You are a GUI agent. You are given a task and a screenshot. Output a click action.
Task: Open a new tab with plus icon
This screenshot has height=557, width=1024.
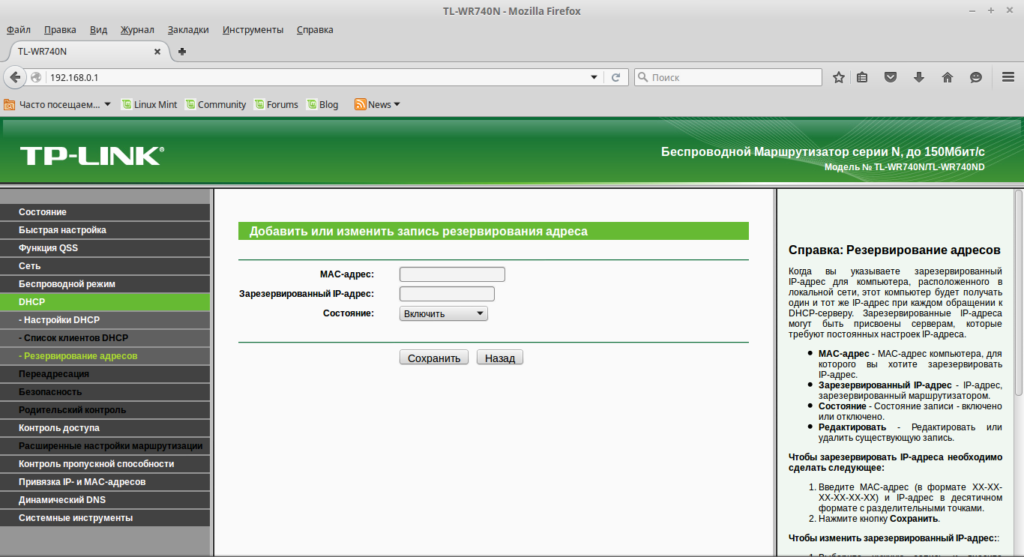click(182, 52)
